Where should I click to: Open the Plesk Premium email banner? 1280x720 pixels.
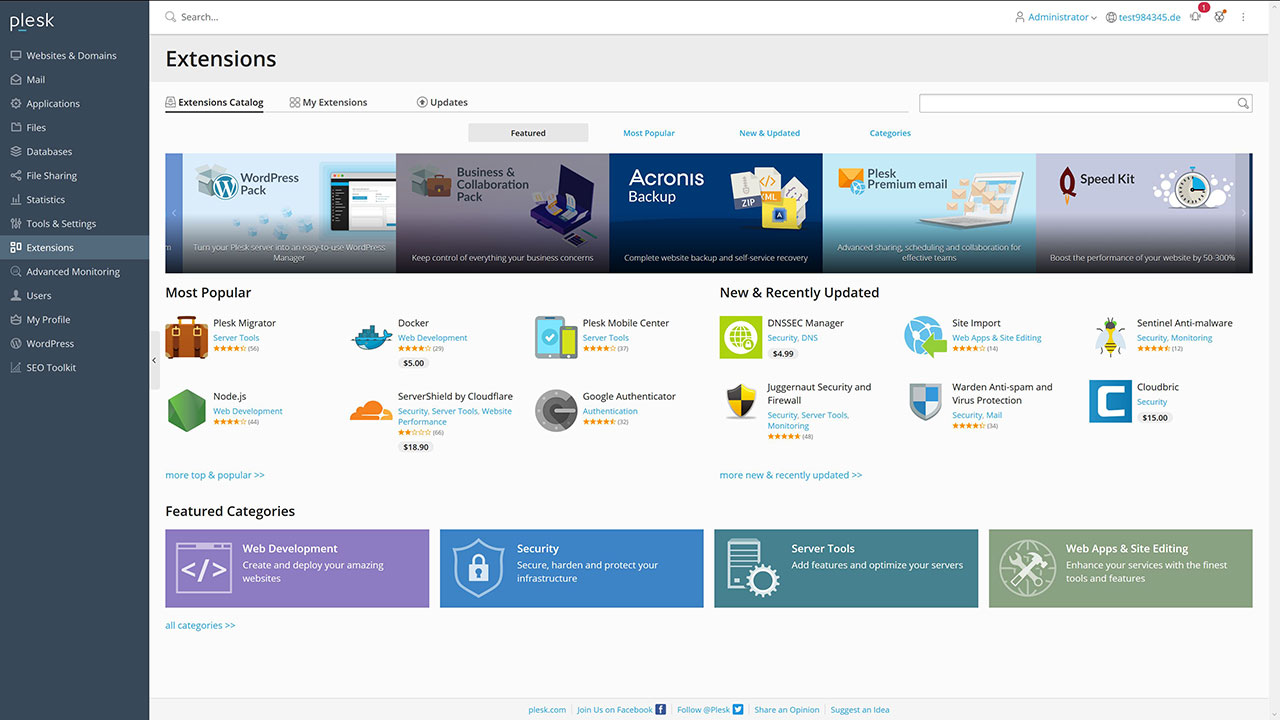click(929, 213)
